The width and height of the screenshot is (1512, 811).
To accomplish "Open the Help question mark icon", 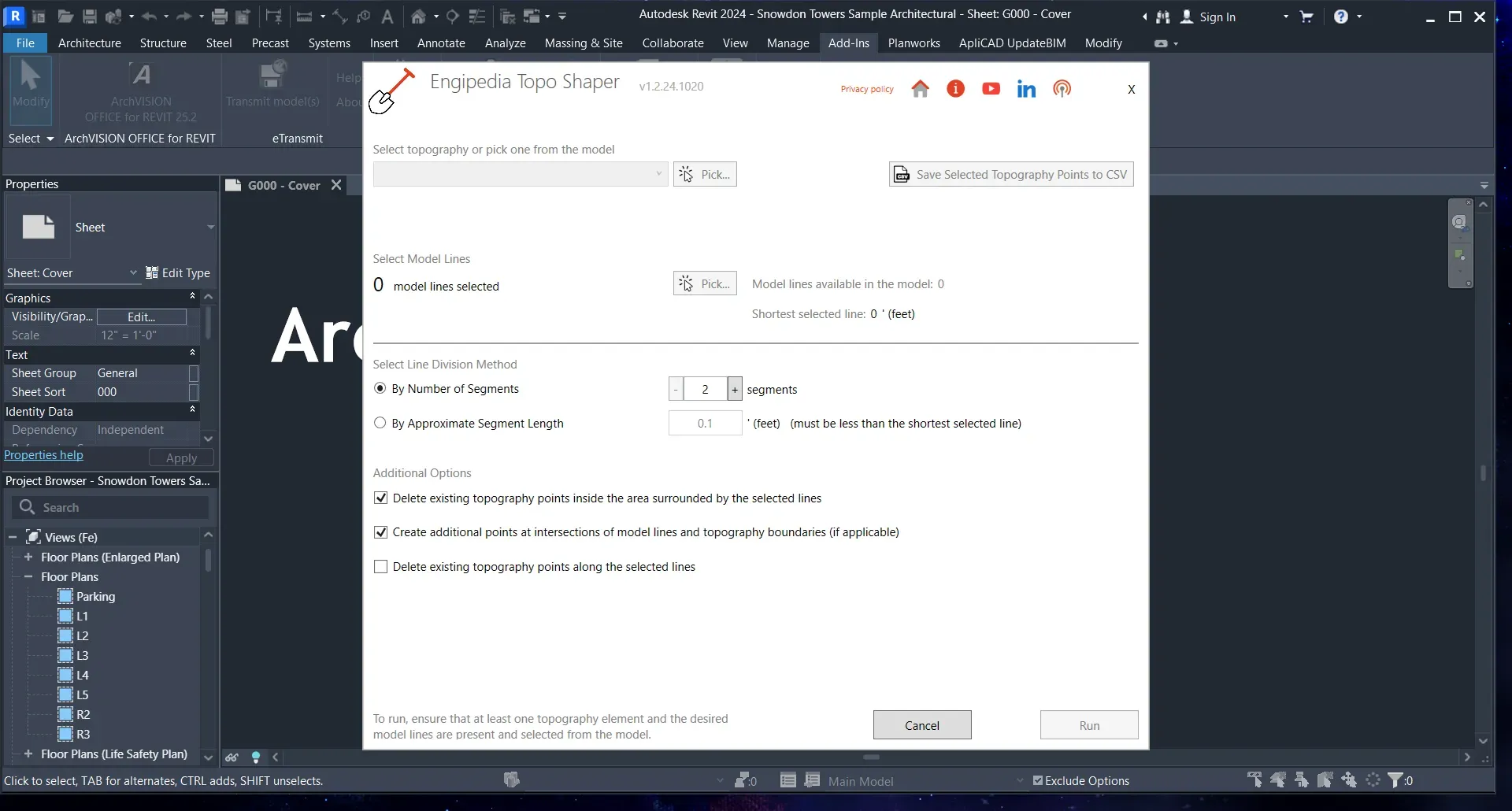I will click(x=1341, y=17).
